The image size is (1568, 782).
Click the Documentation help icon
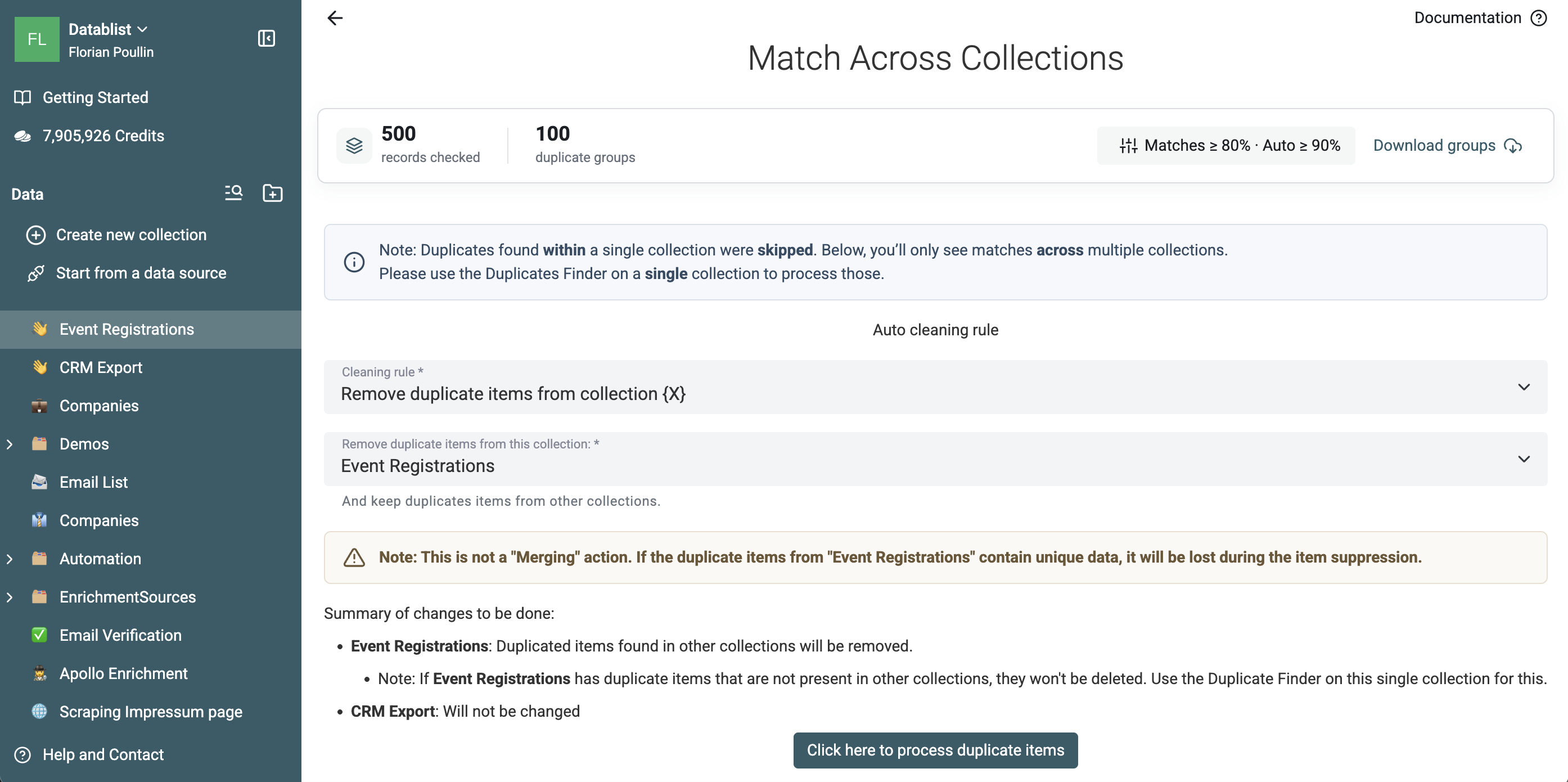click(1539, 18)
